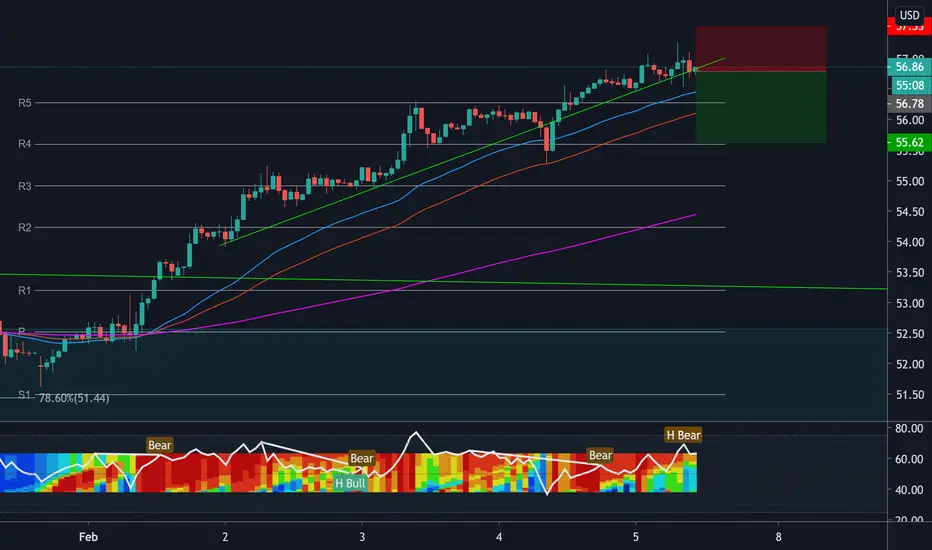
Task: Click the date 3 on time axis
Action: 362,537
